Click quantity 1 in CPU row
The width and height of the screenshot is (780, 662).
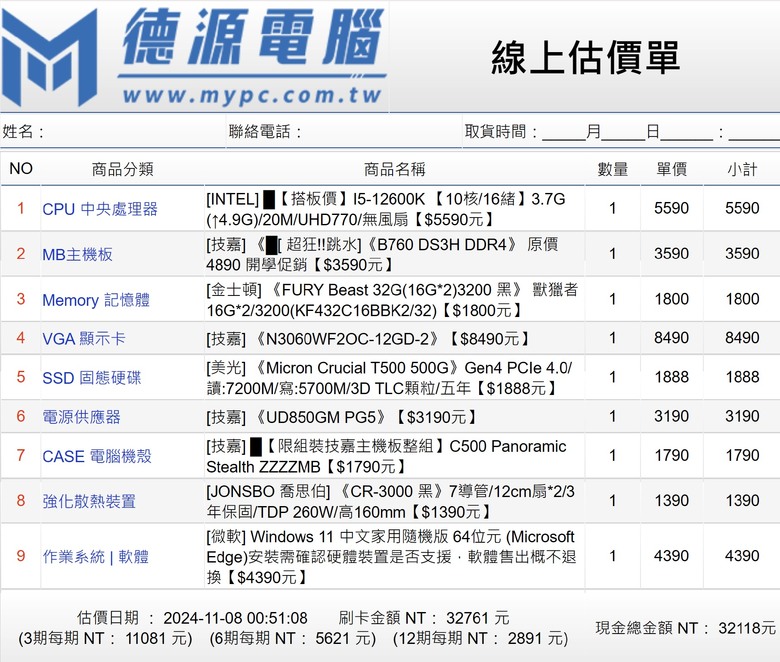click(613, 208)
